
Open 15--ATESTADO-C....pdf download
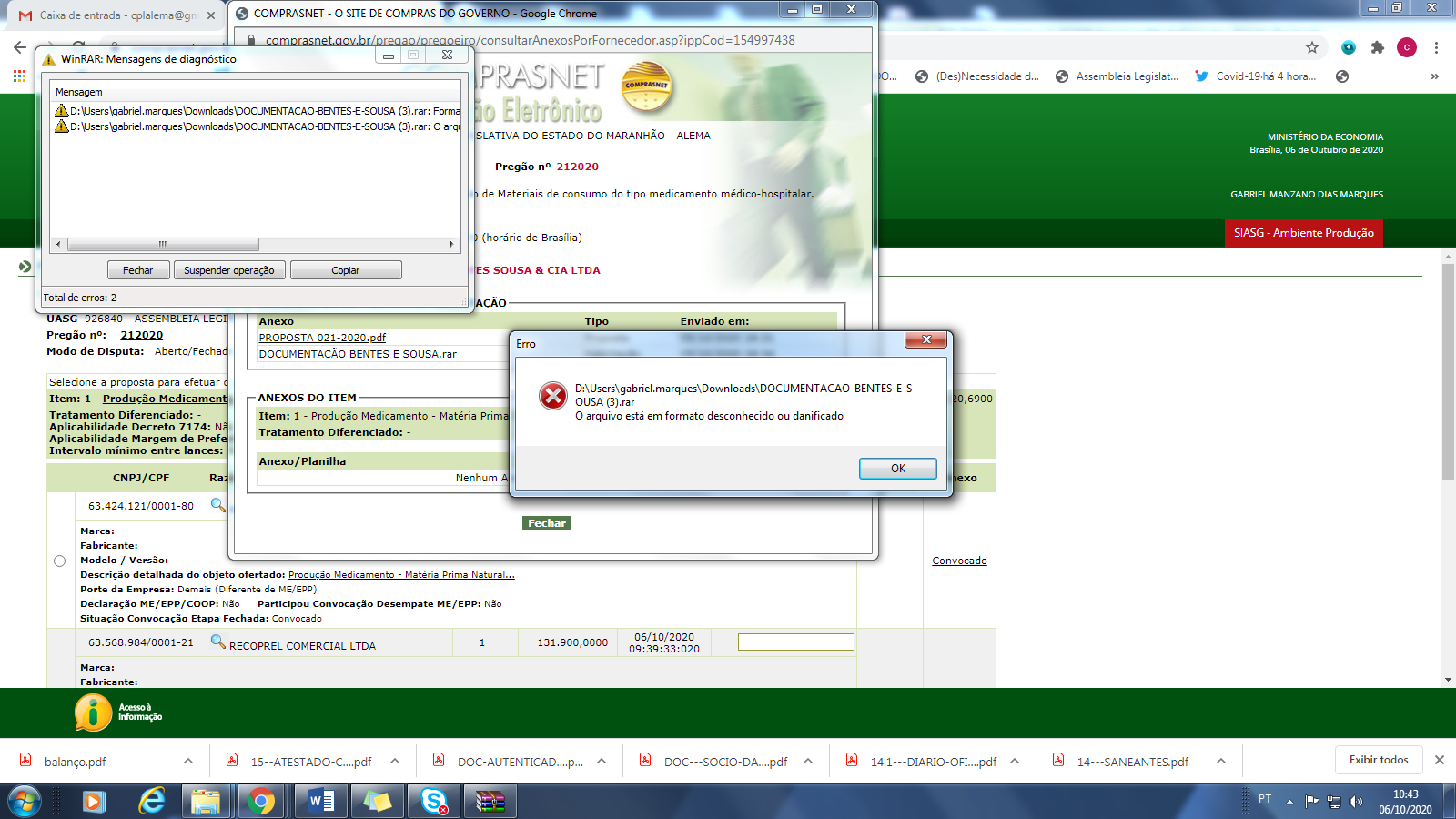(311, 762)
